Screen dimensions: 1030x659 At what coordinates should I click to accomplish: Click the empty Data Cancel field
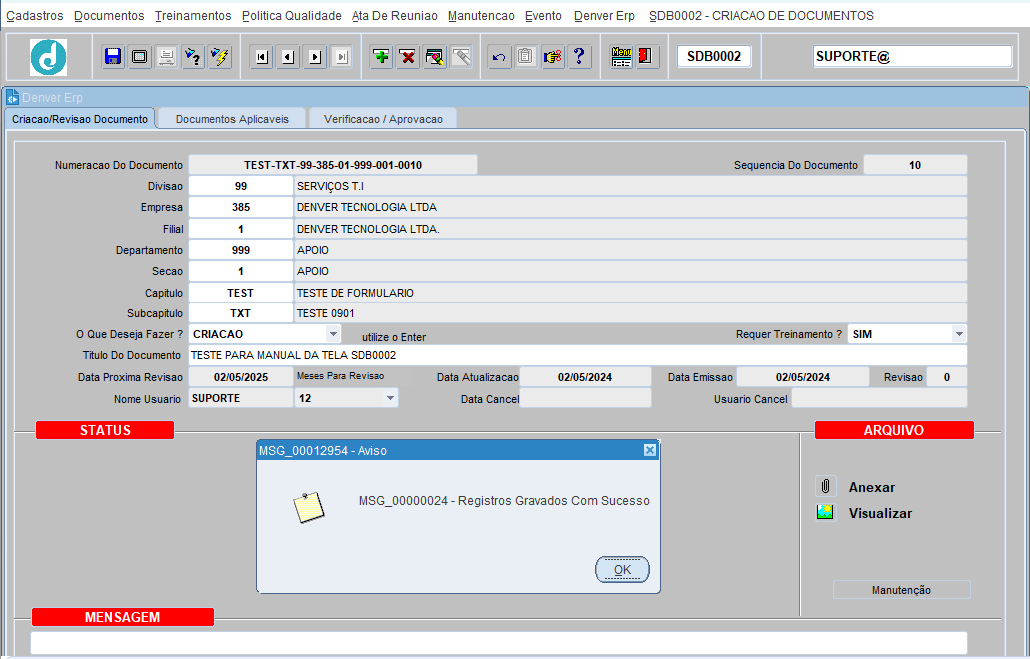[585, 398]
